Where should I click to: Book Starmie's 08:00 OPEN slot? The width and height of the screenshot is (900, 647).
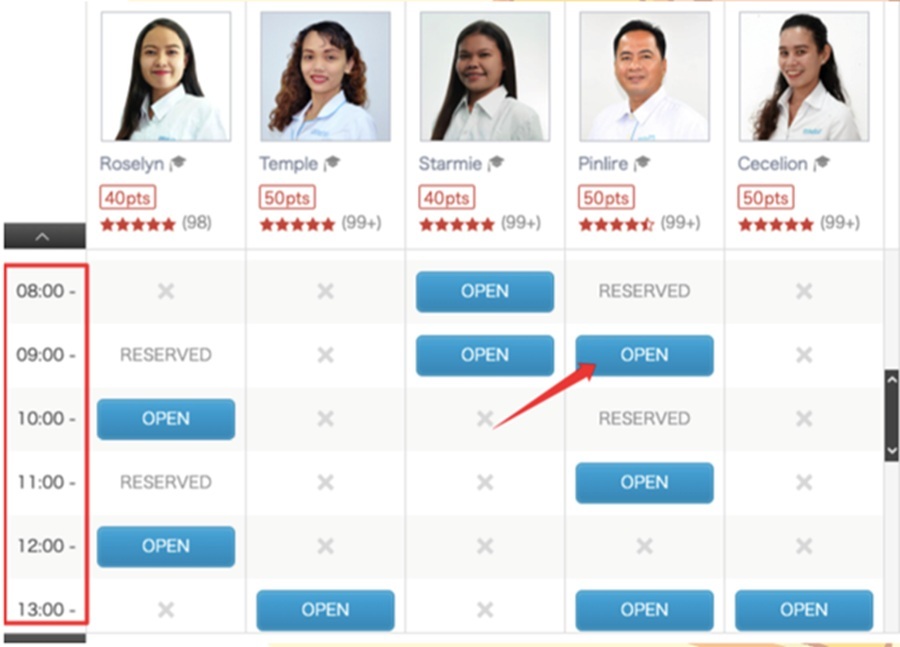click(x=485, y=292)
